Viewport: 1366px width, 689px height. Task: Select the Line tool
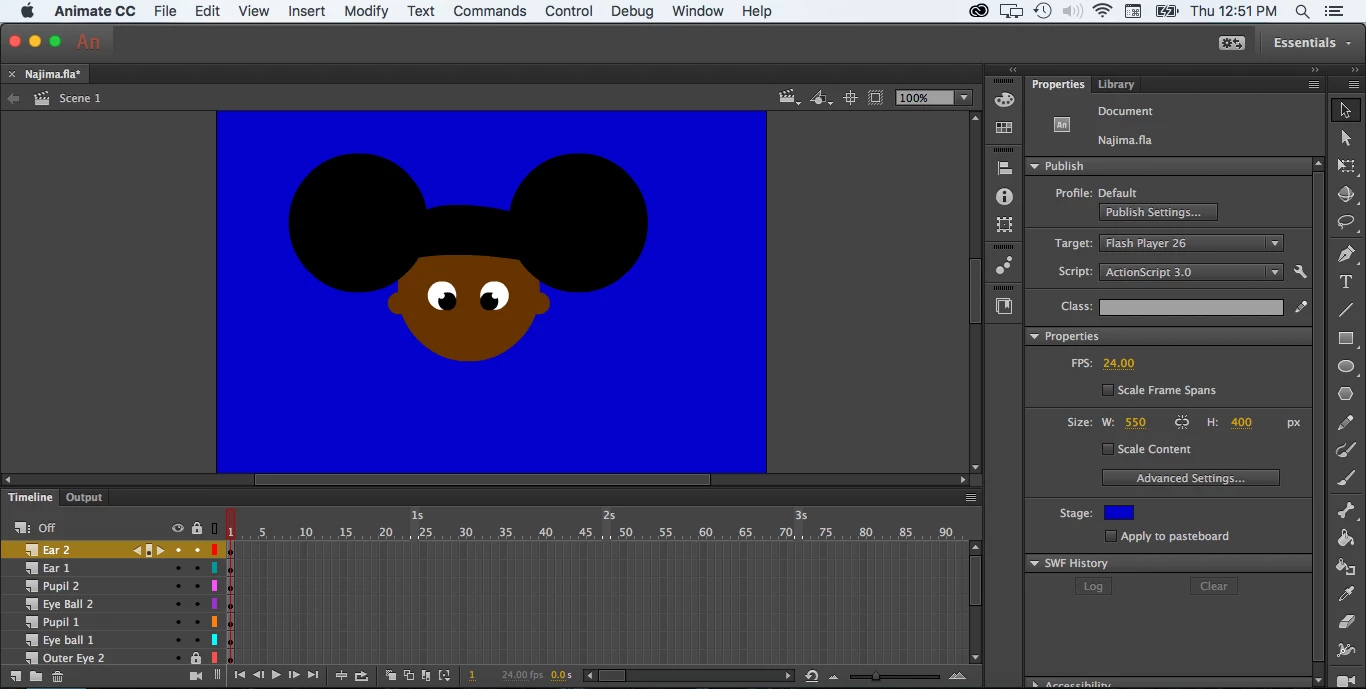coord(1346,310)
